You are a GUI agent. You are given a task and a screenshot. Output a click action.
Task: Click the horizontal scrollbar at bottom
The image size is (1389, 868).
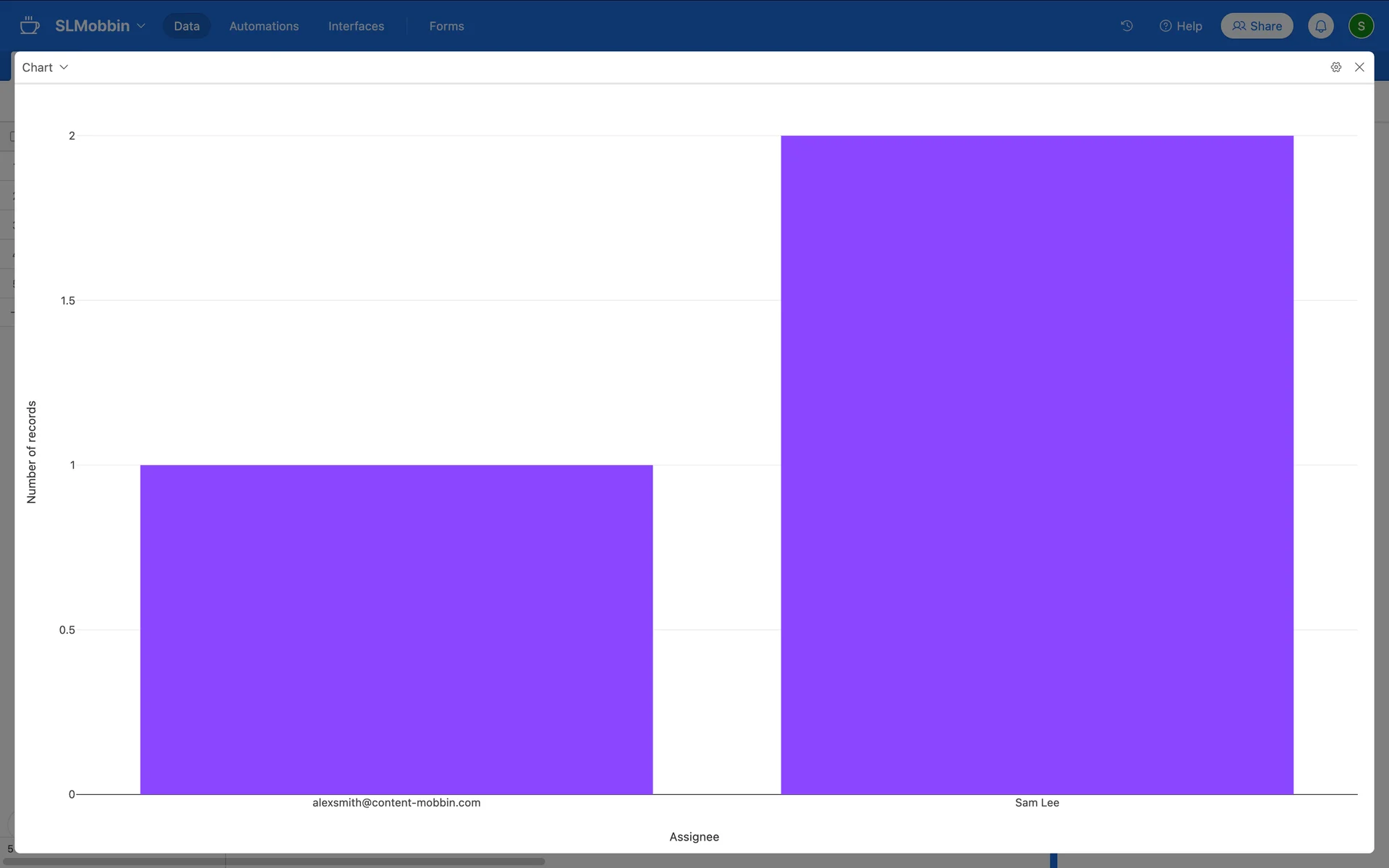point(275,861)
